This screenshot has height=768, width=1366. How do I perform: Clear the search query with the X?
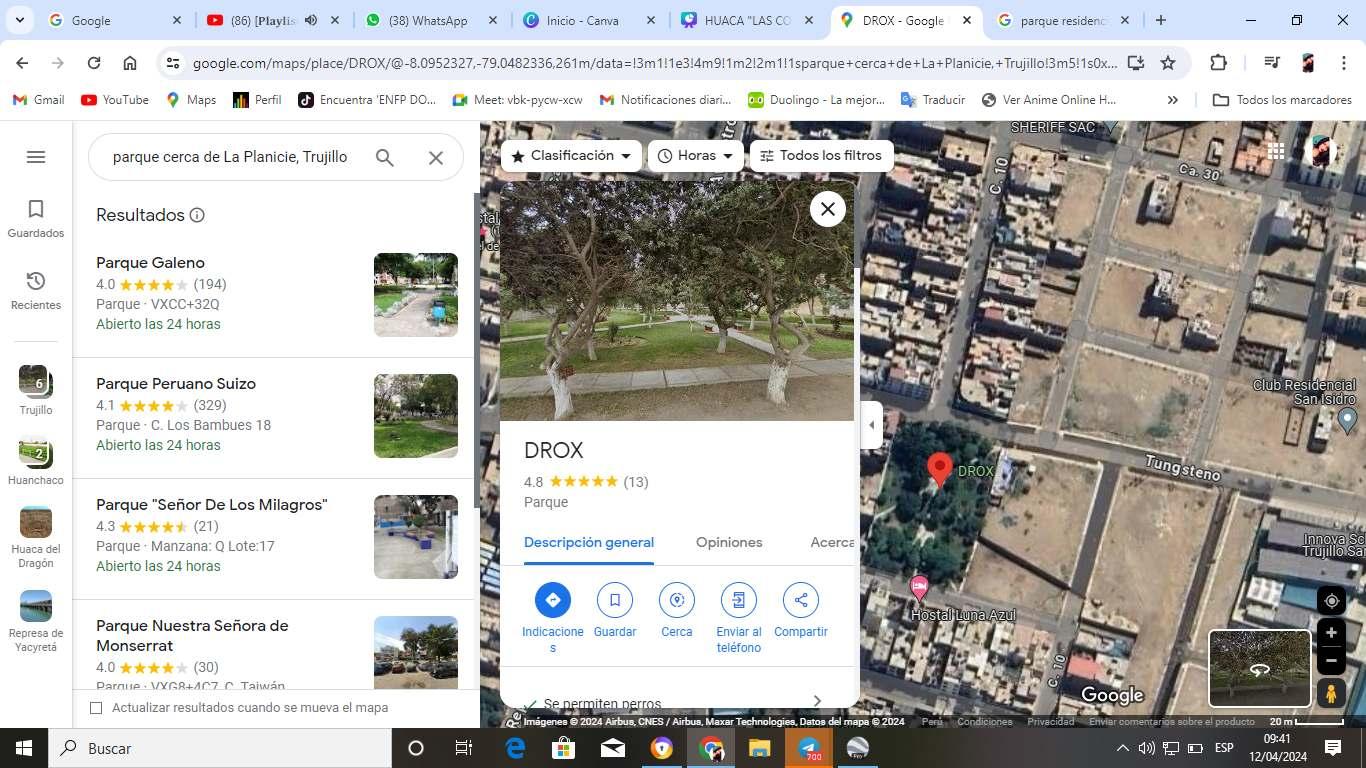436,157
